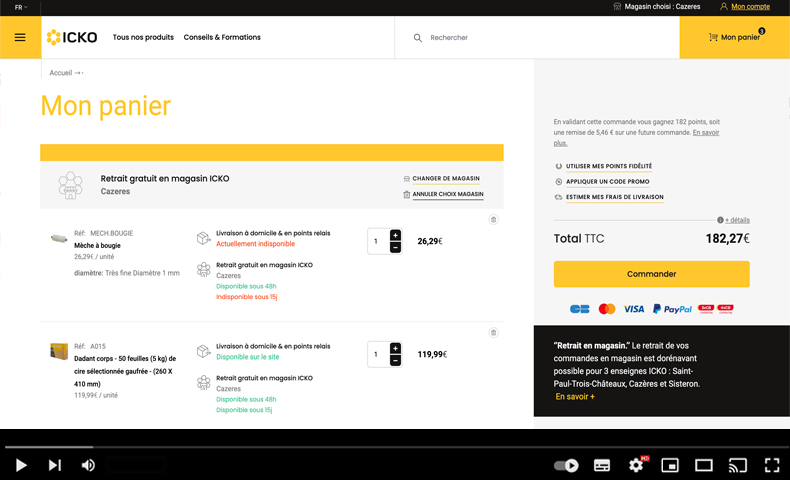Seek on the video progress bar
The height and width of the screenshot is (480, 790).
click(395, 447)
